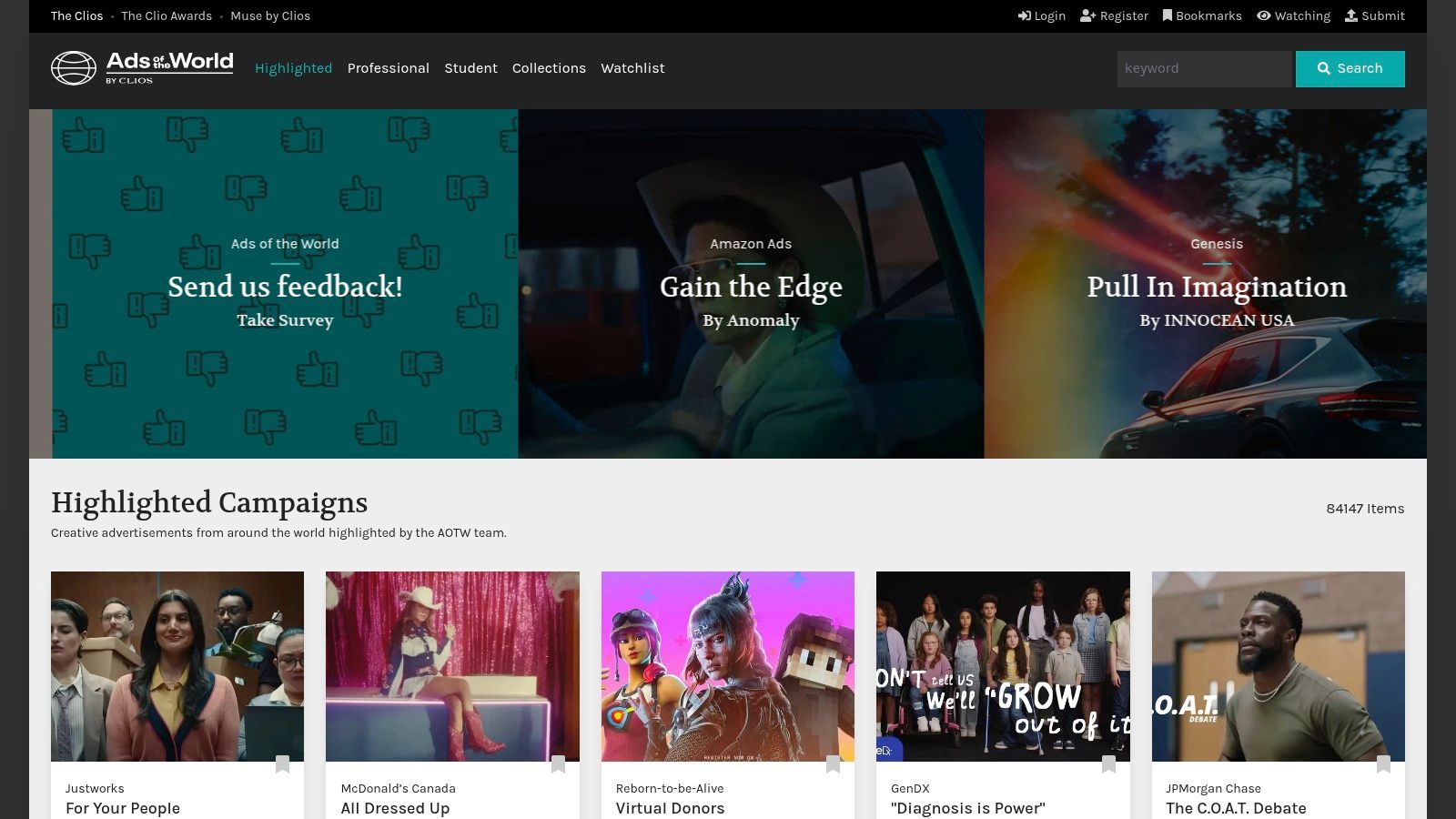Bookmark the "Diagnosis is Power" campaign
1456x819 pixels.
click(x=1108, y=764)
